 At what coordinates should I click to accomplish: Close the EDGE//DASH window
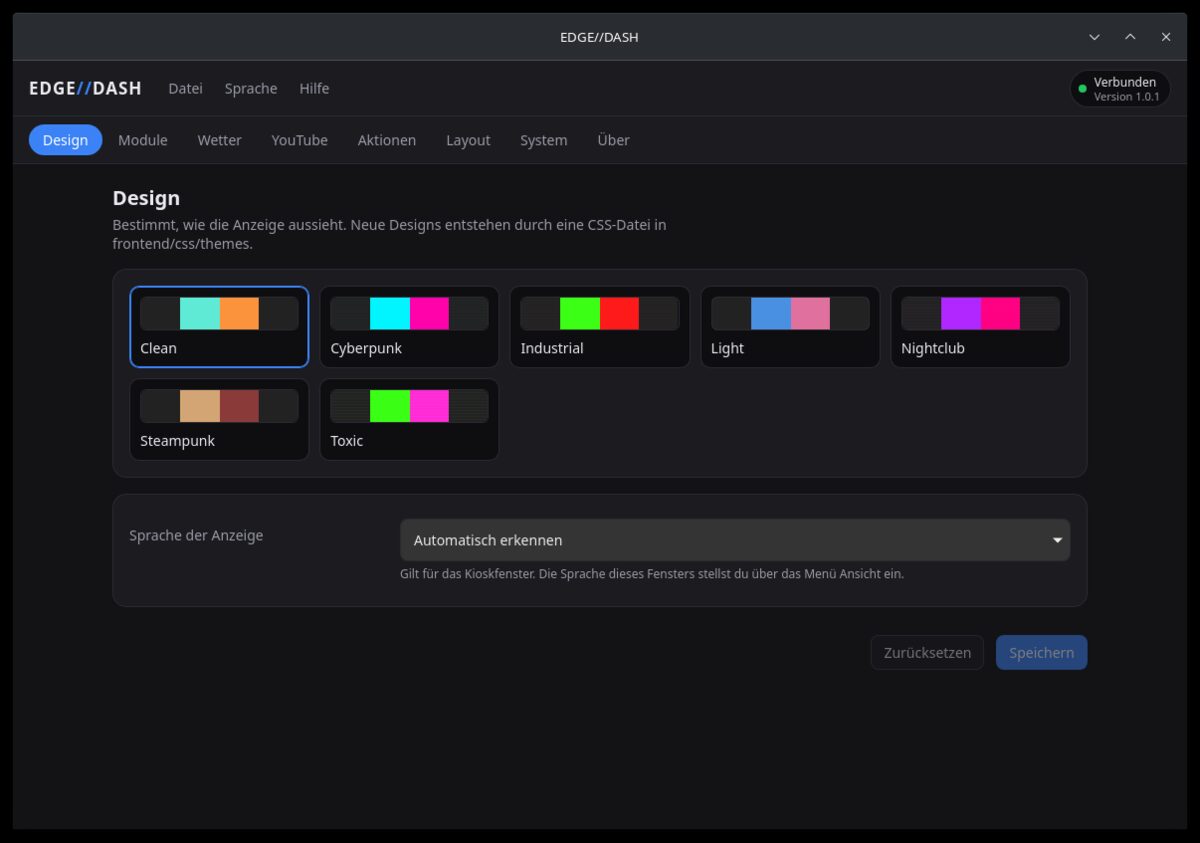coord(1166,37)
